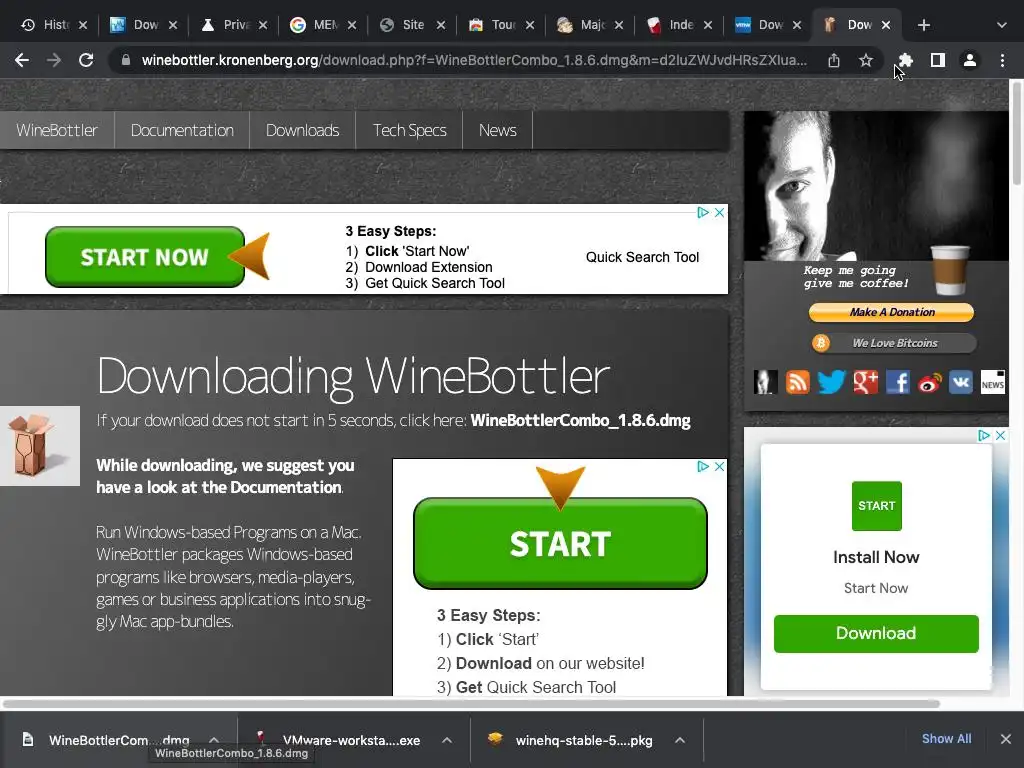Open the tab search chevron
The height and width of the screenshot is (768, 1024).
tap(1002, 25)
